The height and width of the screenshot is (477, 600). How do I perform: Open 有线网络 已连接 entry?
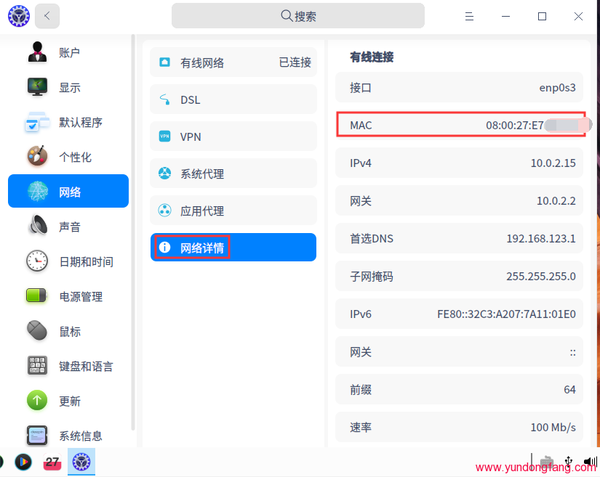point(233,62)
